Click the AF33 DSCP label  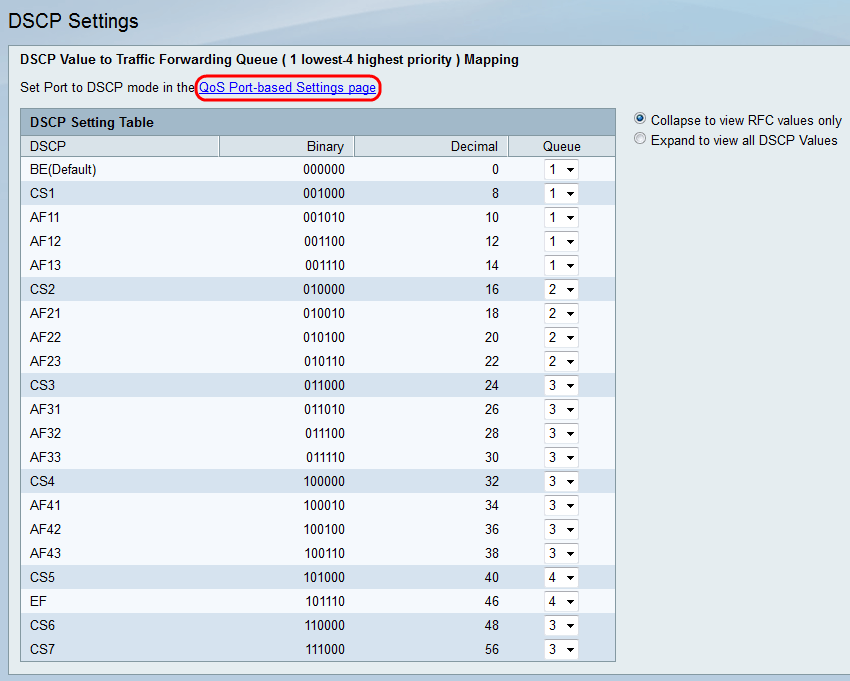click(45, 458)
